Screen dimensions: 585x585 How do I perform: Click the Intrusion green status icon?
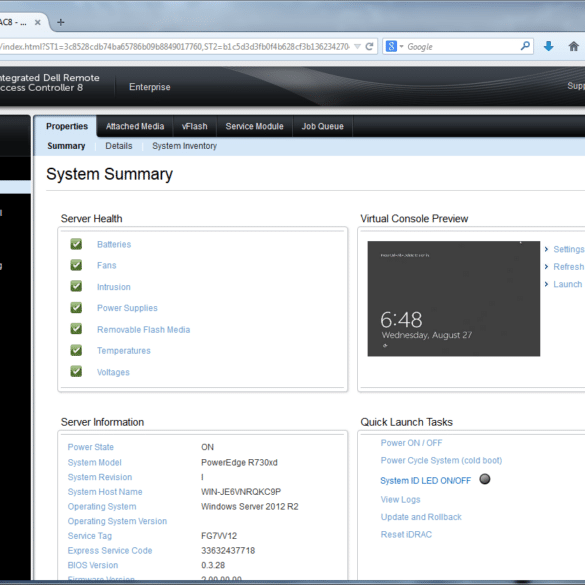click(76, 286)
